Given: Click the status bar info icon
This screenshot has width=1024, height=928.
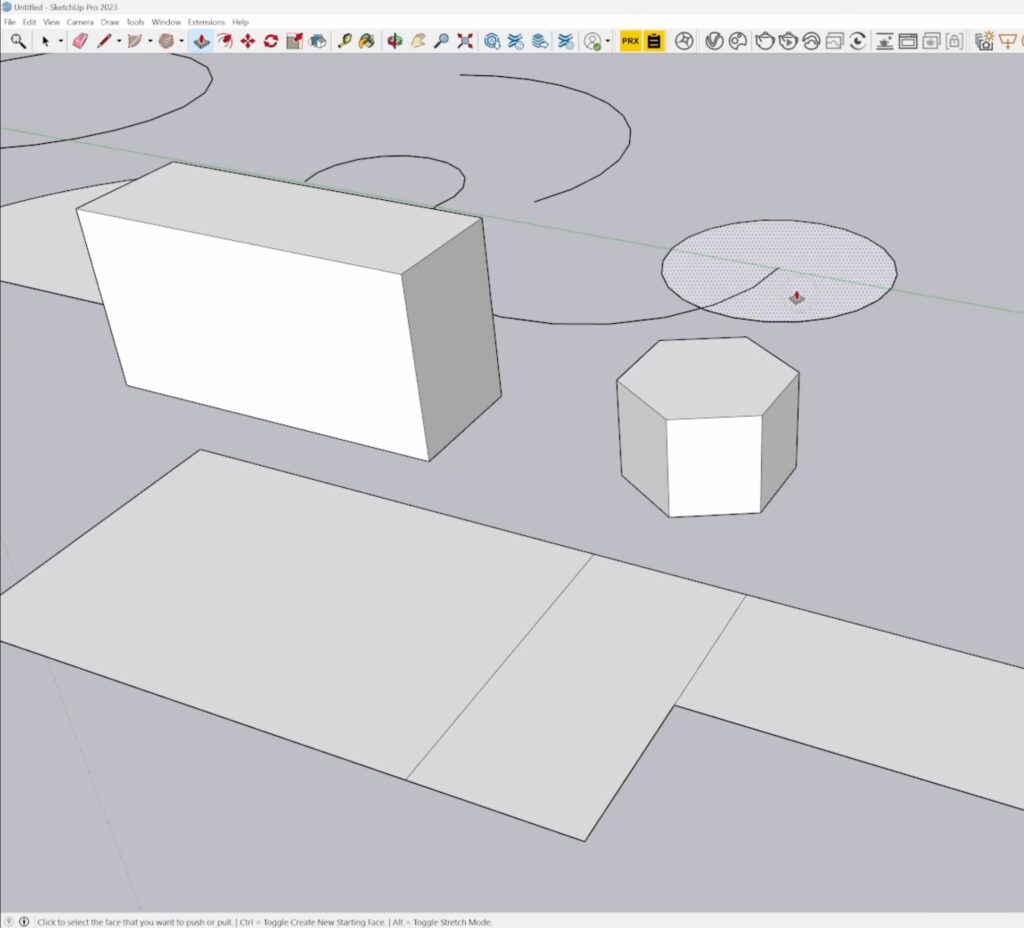Looking at the screenshot, I should pos(23,922).
